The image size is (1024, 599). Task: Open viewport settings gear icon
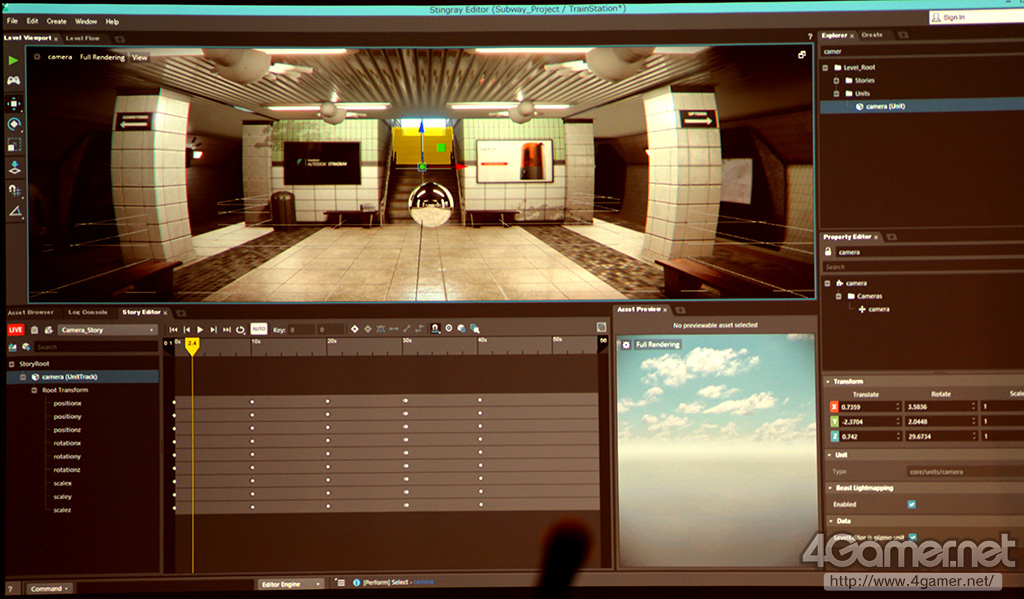tap(37, 57)
